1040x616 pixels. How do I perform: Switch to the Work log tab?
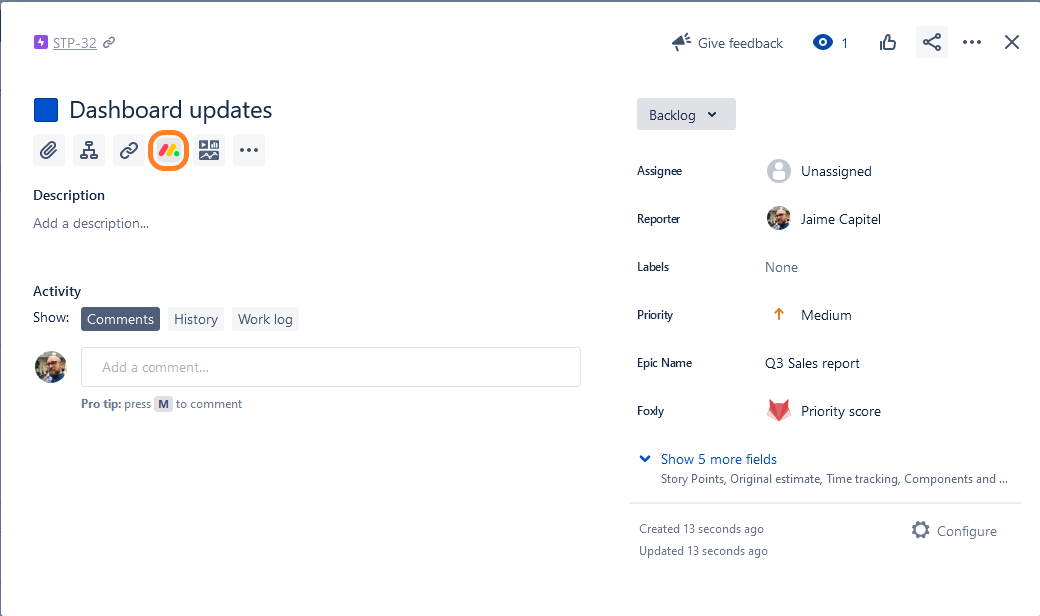[265, 319]
